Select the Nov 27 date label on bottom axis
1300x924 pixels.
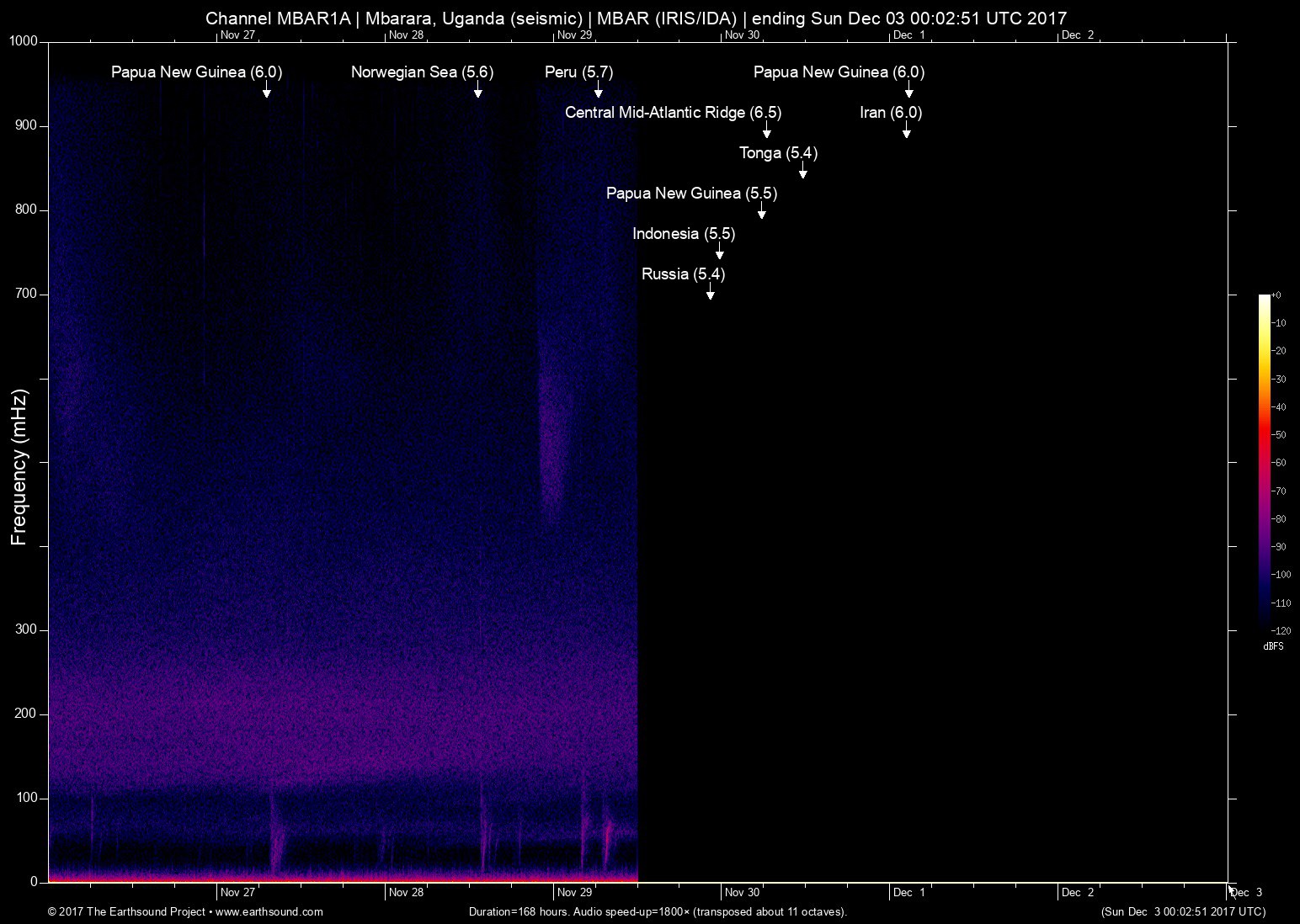pyautogui.click(x=238, y=892)
